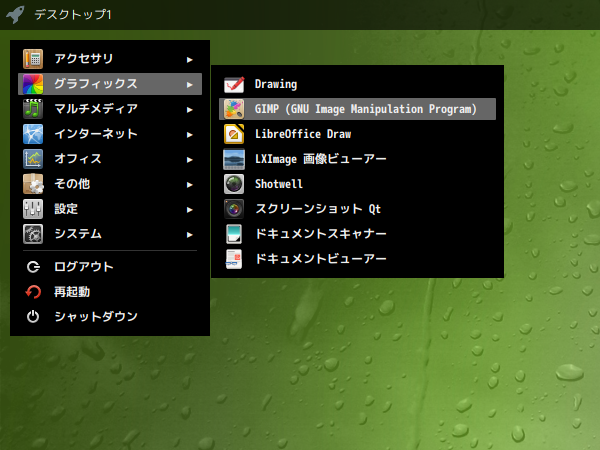Open the オフィス menu category

pyautogui.click(x=110, y=159)
